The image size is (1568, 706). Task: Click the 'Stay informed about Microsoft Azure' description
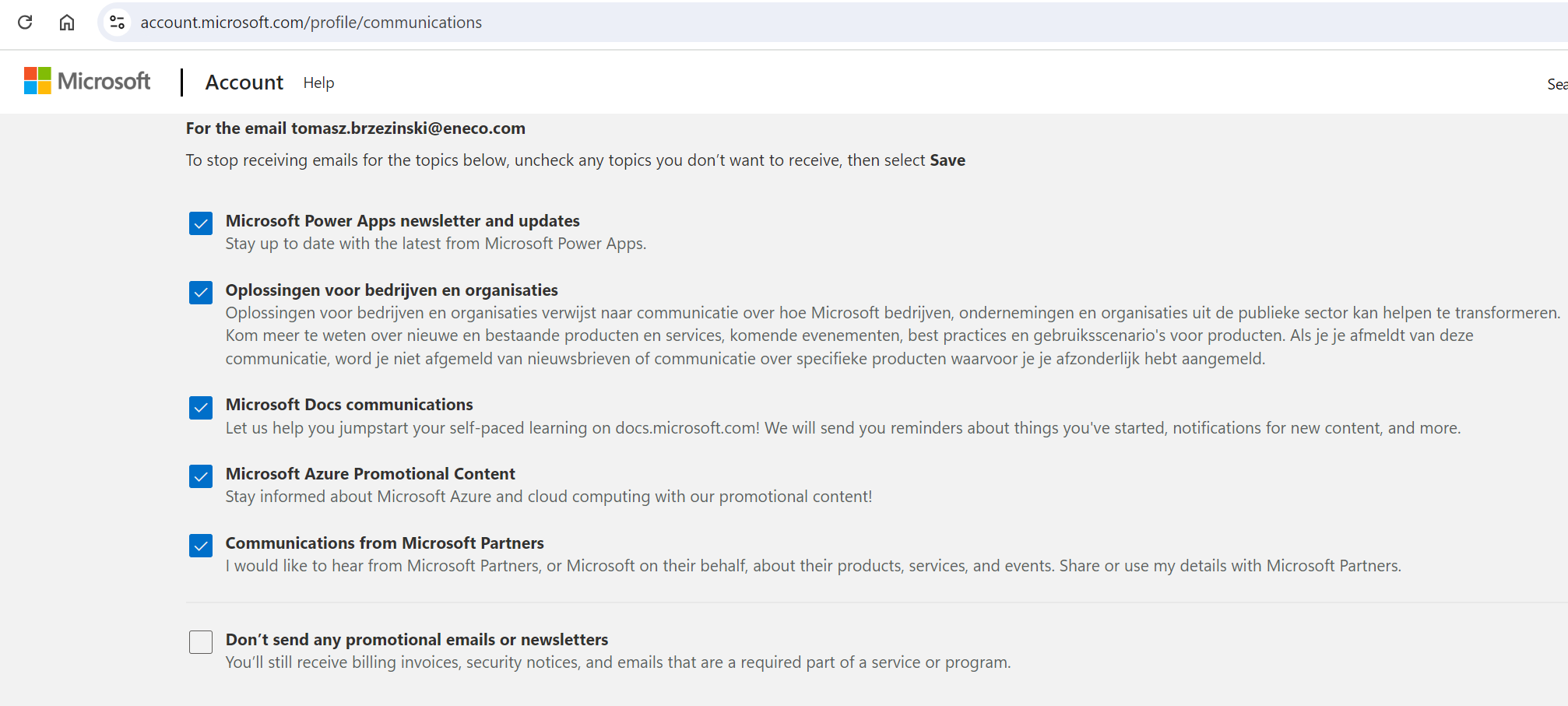[x=549, y=497]
